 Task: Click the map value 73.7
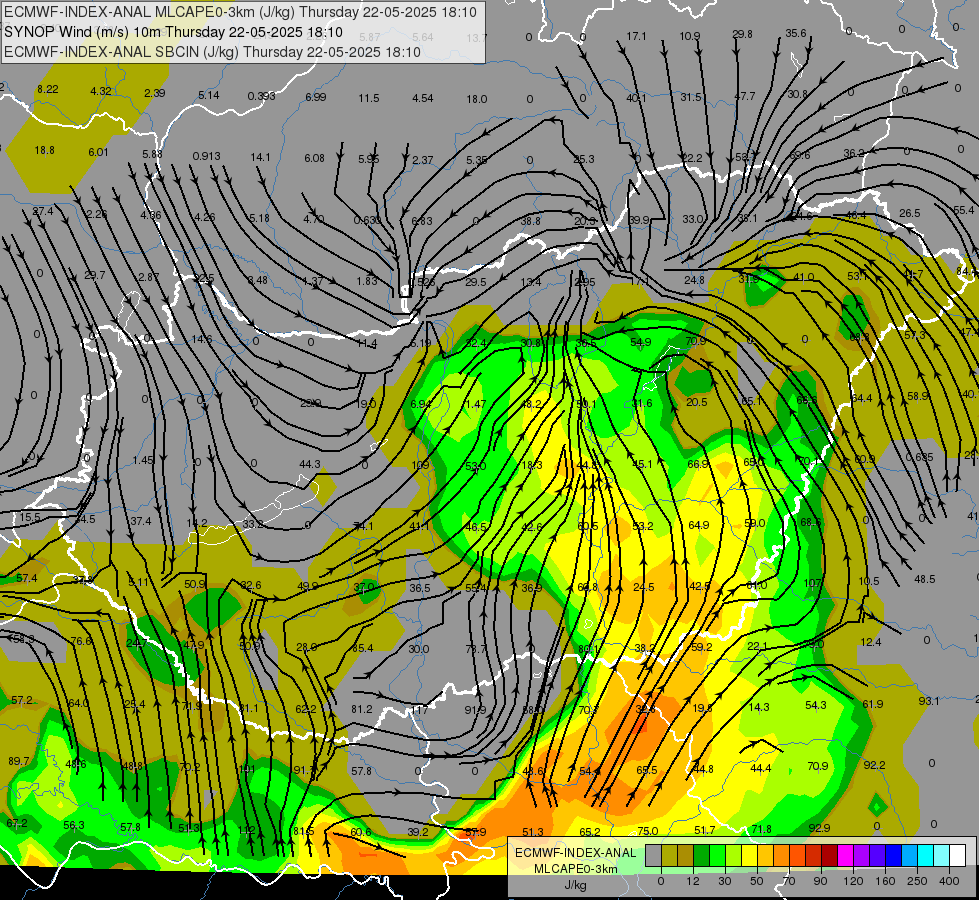point(475,650)
